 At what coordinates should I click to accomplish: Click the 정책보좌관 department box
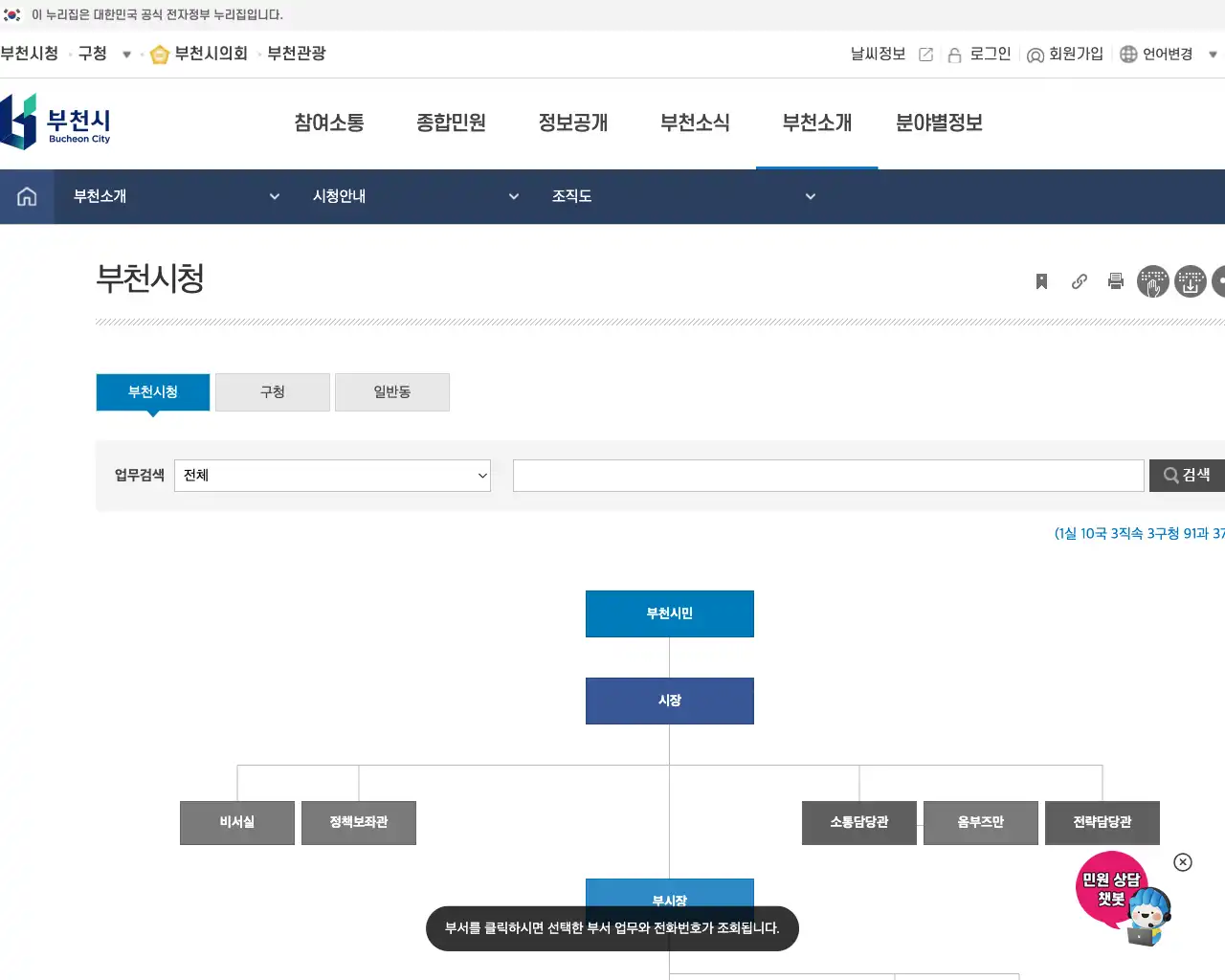tap(359, 823)
